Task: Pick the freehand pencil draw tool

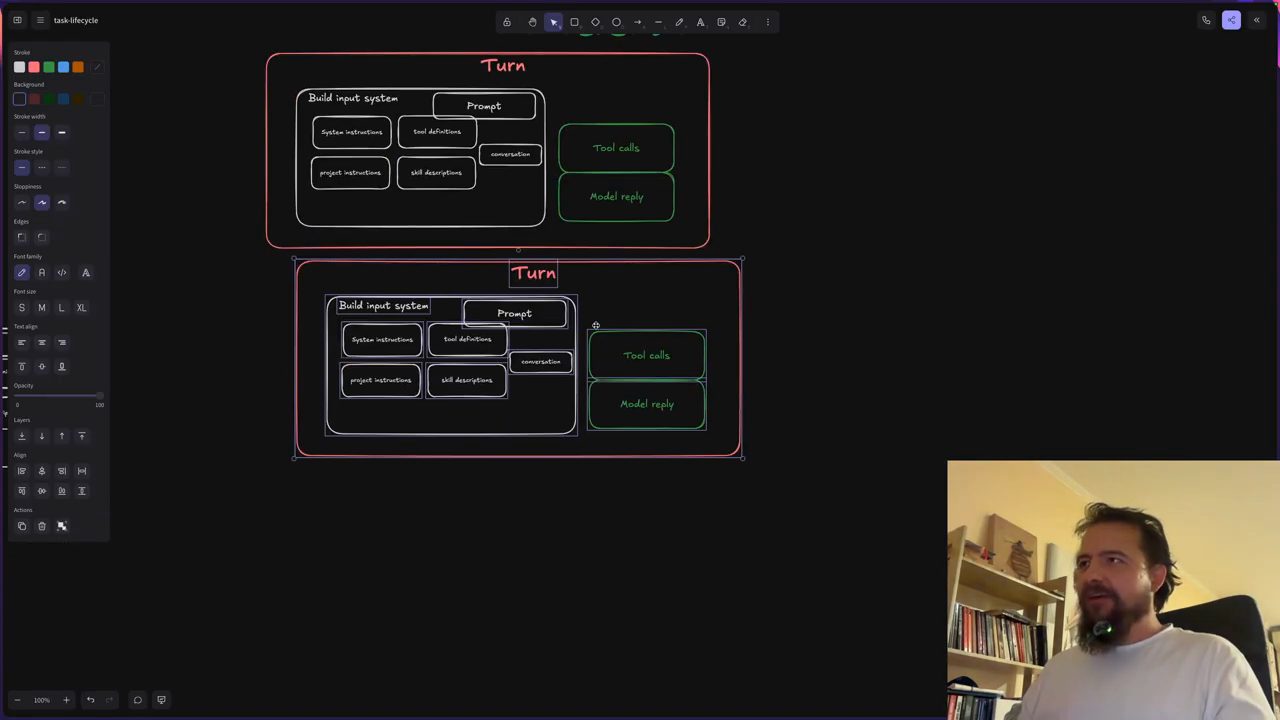Action: point(679,22)
